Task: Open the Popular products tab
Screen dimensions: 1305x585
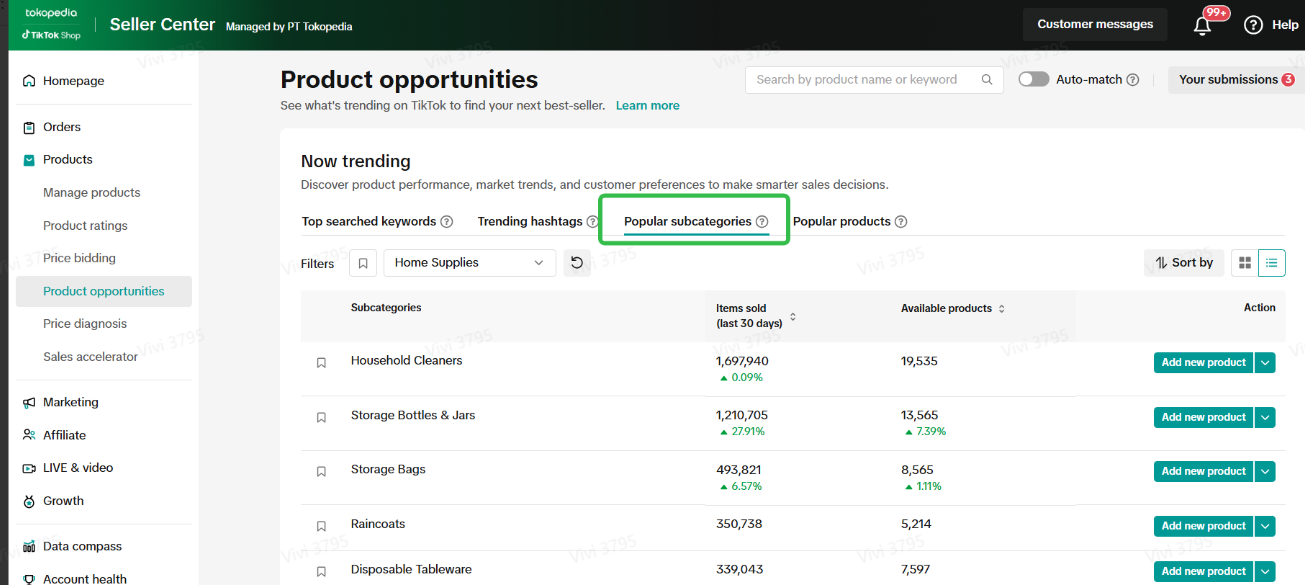Action: [841, 222]
